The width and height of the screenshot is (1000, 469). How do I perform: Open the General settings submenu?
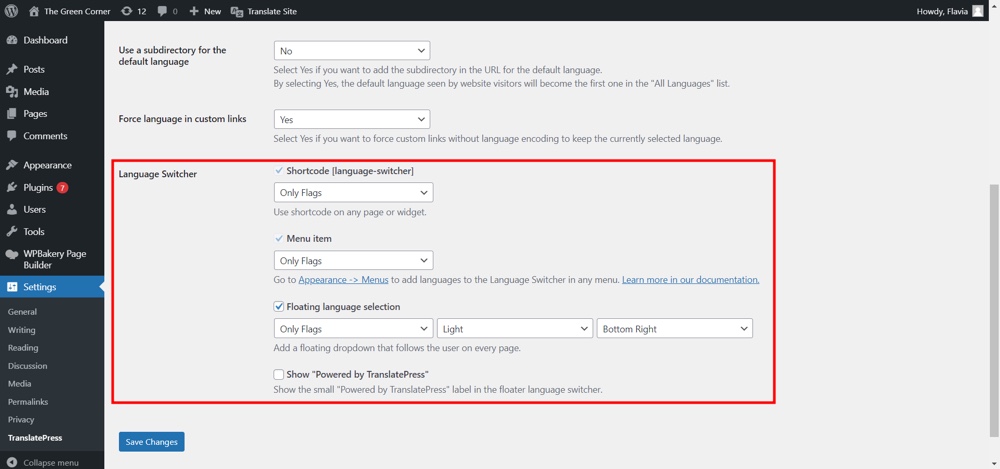(22, 312)
